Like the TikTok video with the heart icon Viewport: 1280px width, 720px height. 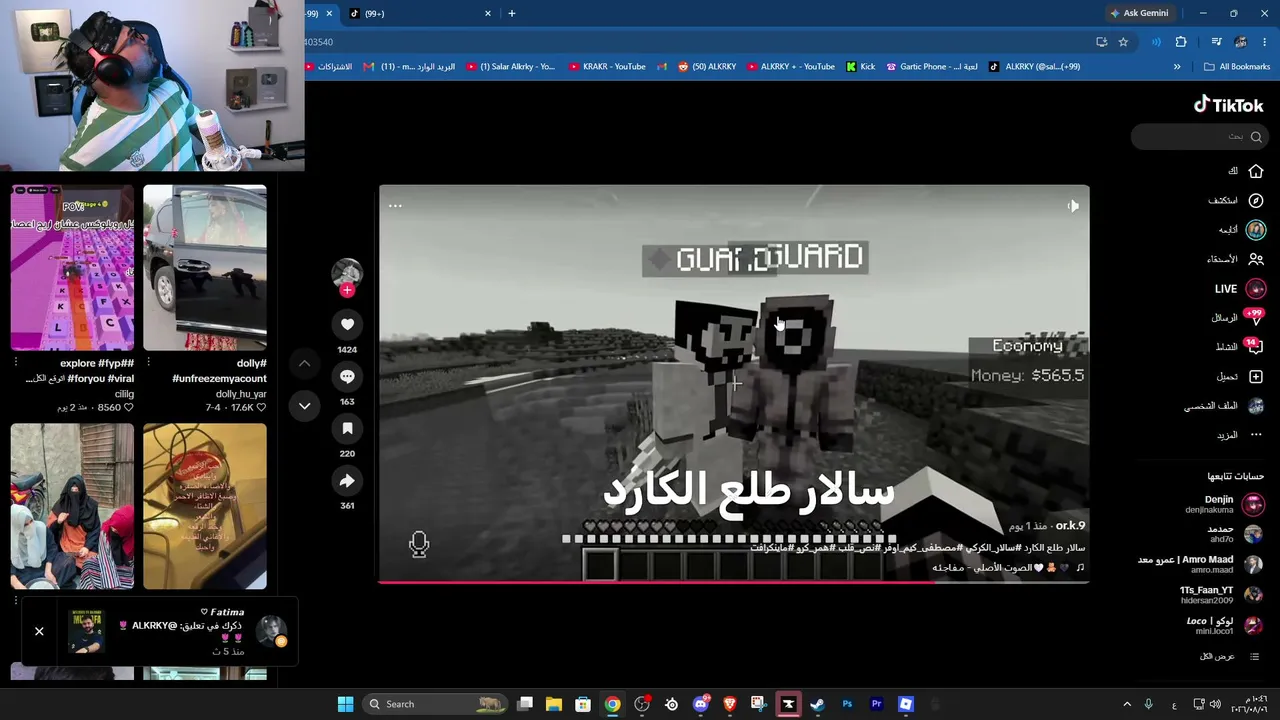[347, 324]
